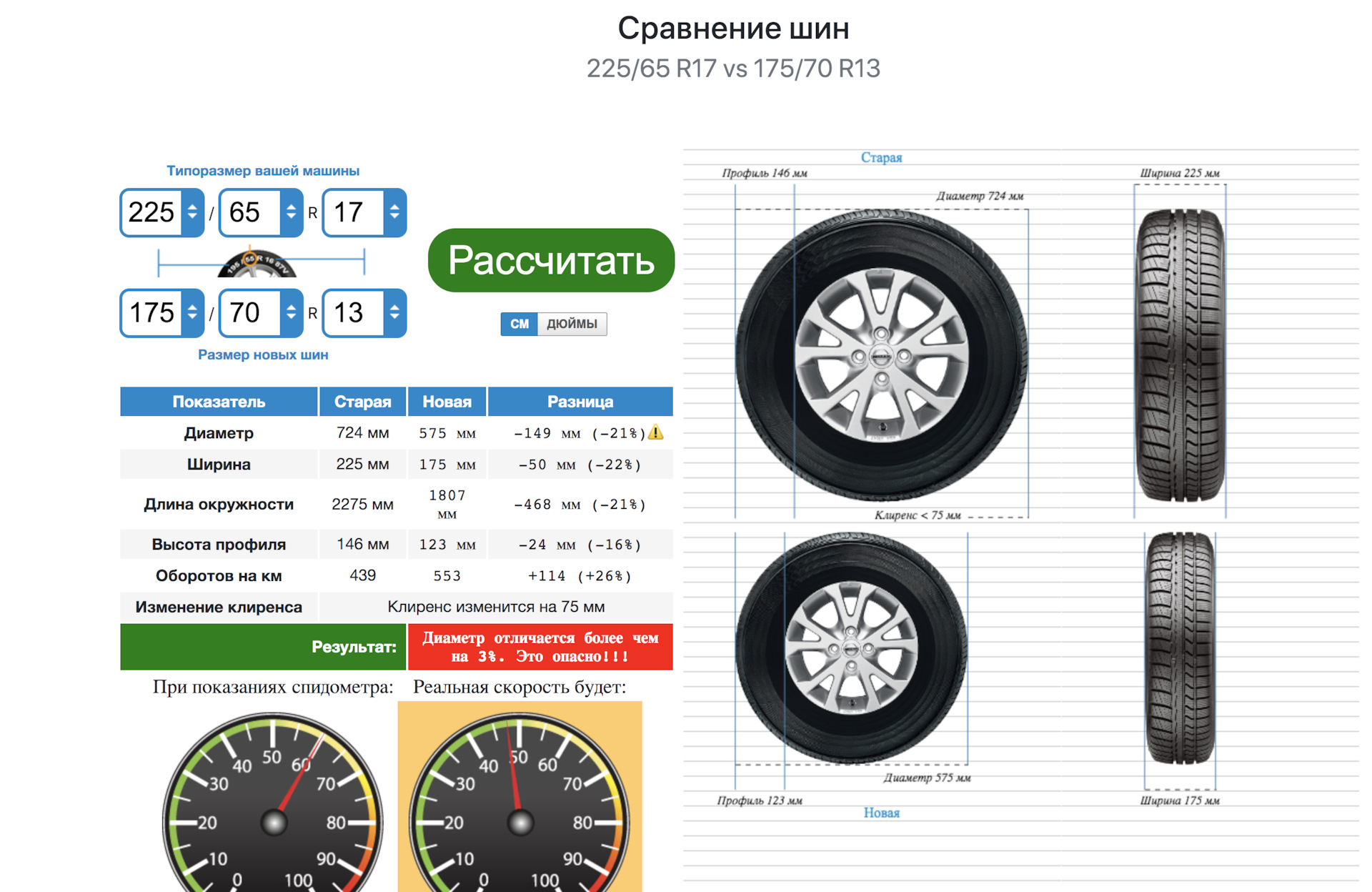Open the new tire profile 70 stepper

click(291, 313)
